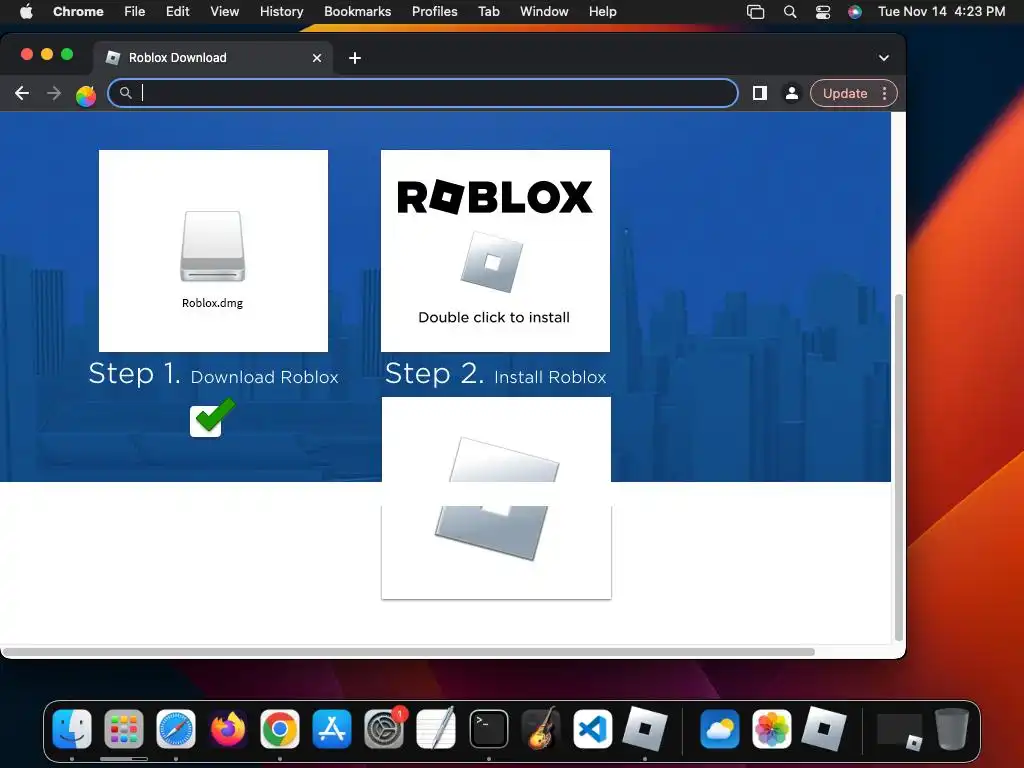
Task: Go forward with the forward arrow
Action: (x=54, y=93)
